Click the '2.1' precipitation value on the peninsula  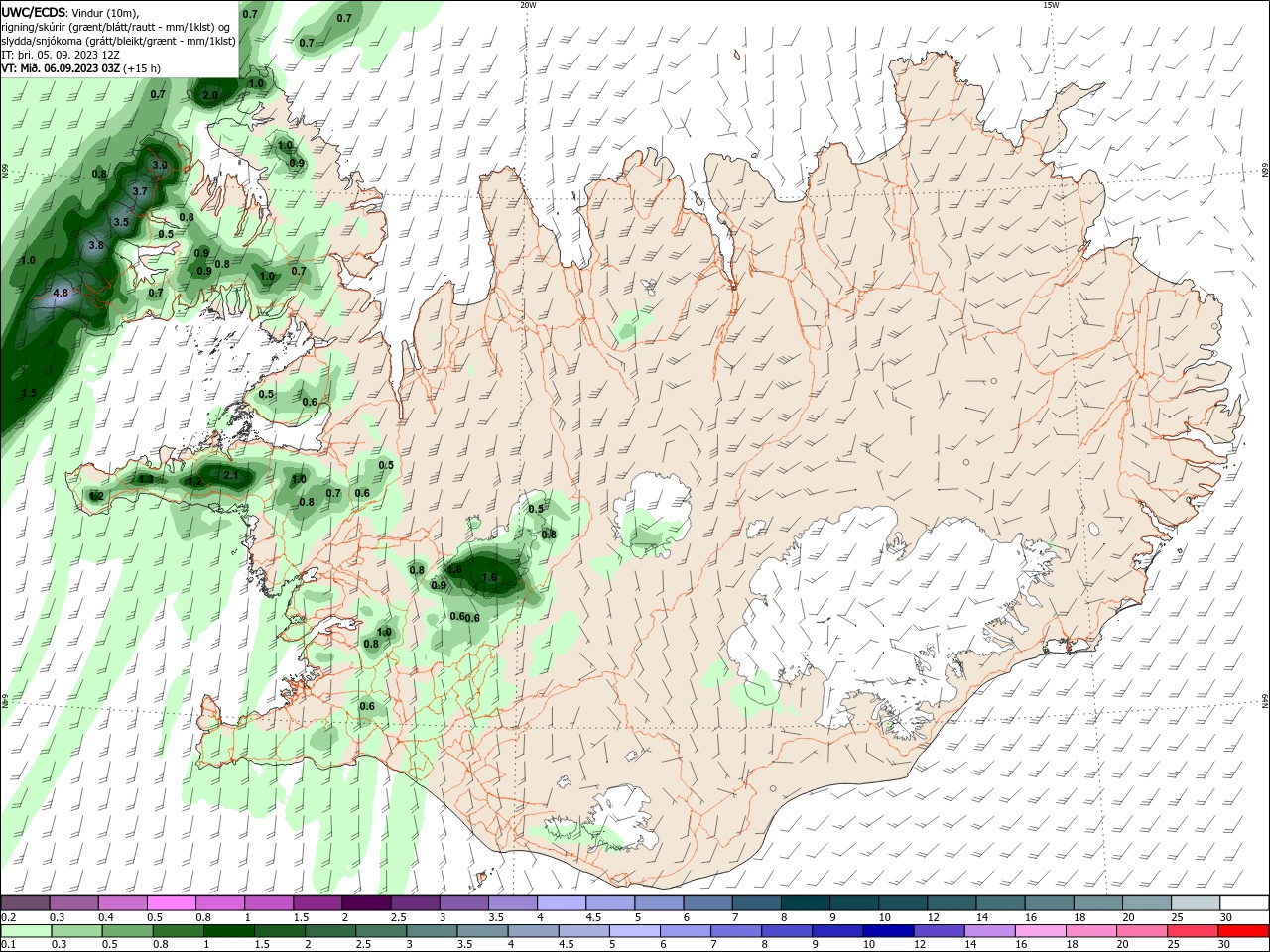231,476
